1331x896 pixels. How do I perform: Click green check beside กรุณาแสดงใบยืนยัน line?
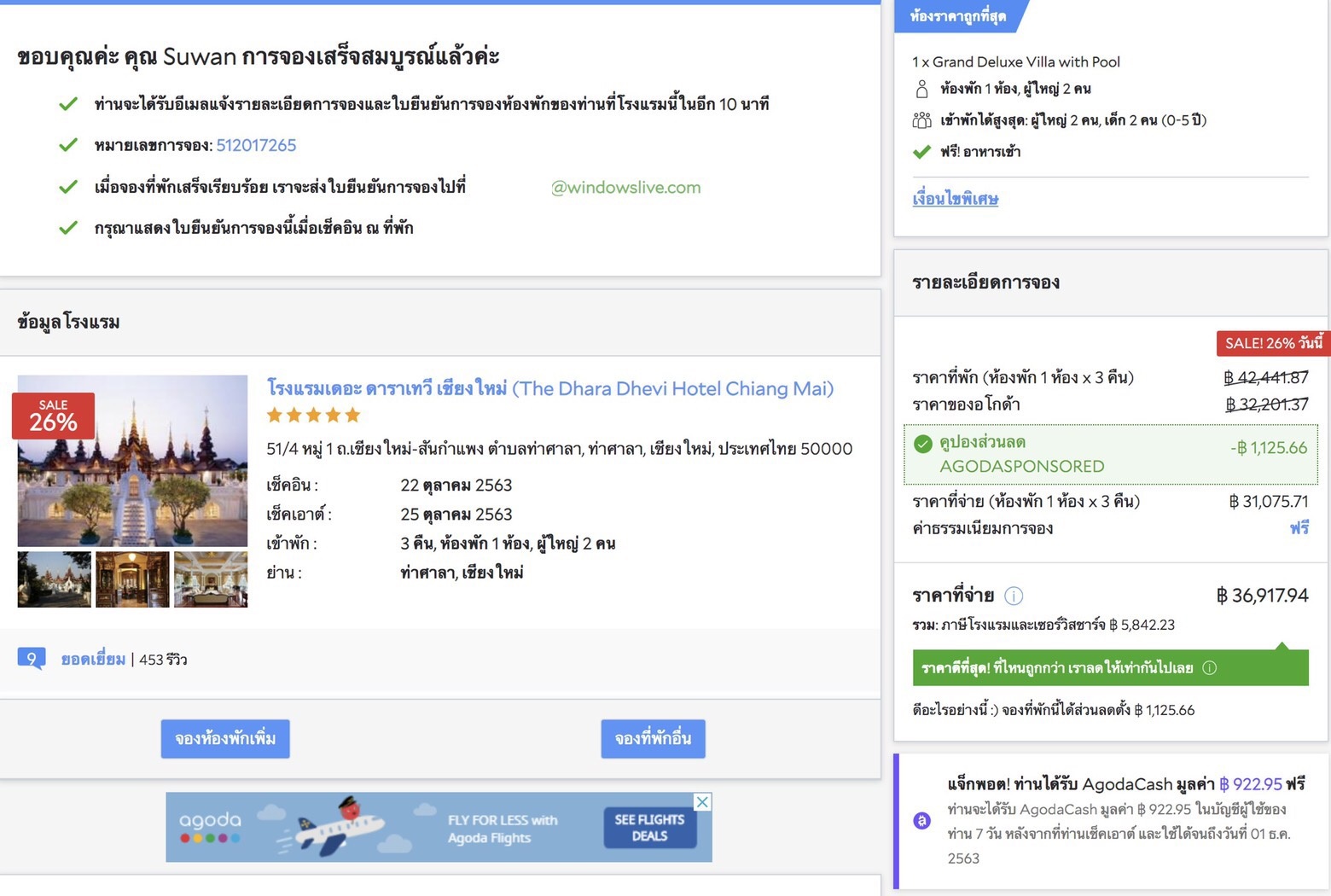coord(68,228)
